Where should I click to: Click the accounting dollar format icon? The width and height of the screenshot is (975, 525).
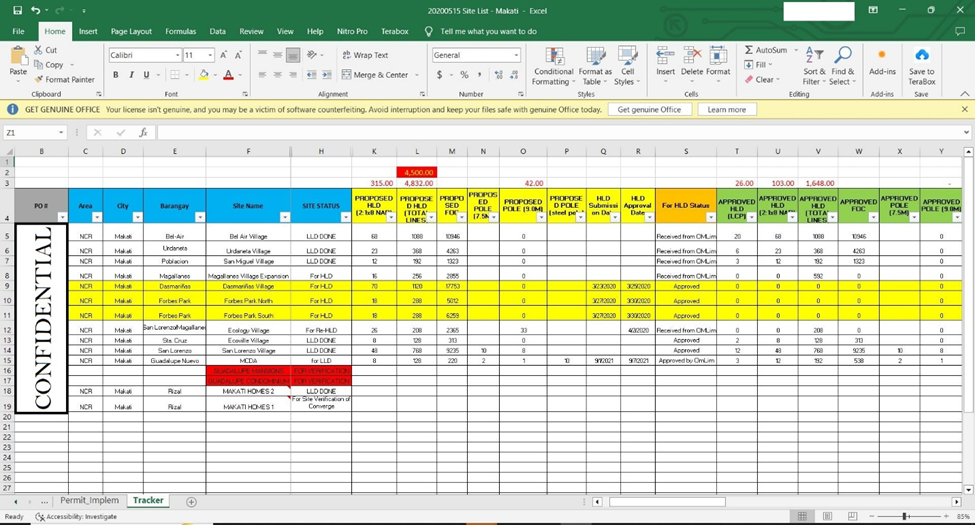pyautogui.click(x=440, y=75)
